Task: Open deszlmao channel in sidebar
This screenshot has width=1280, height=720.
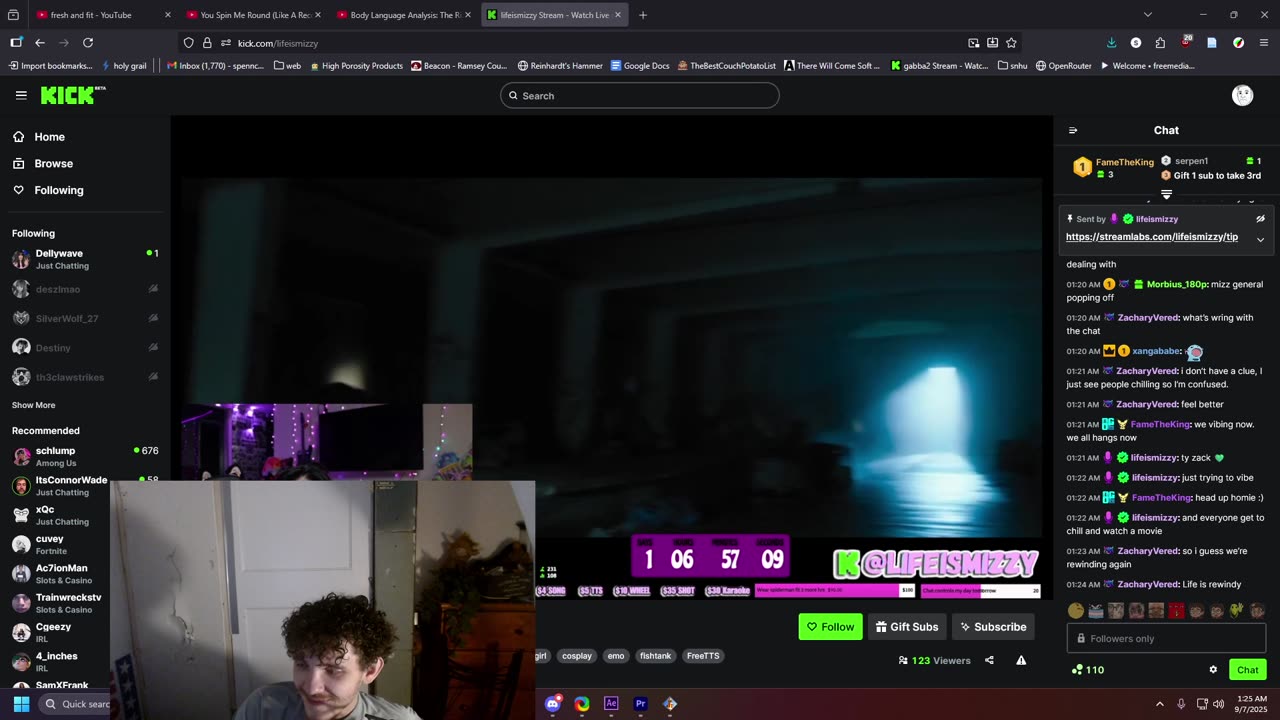Action: (85, 289)
